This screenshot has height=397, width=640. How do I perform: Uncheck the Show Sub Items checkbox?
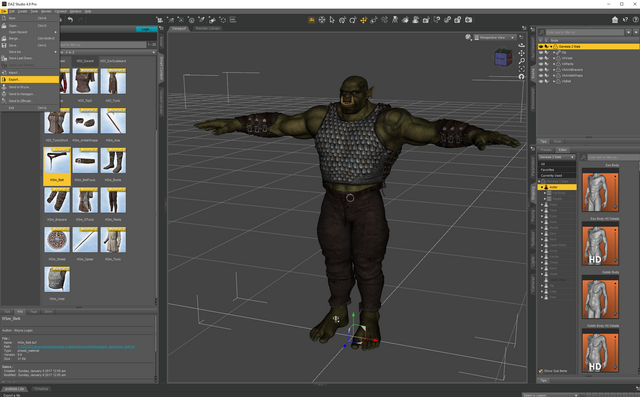point(541,371)
